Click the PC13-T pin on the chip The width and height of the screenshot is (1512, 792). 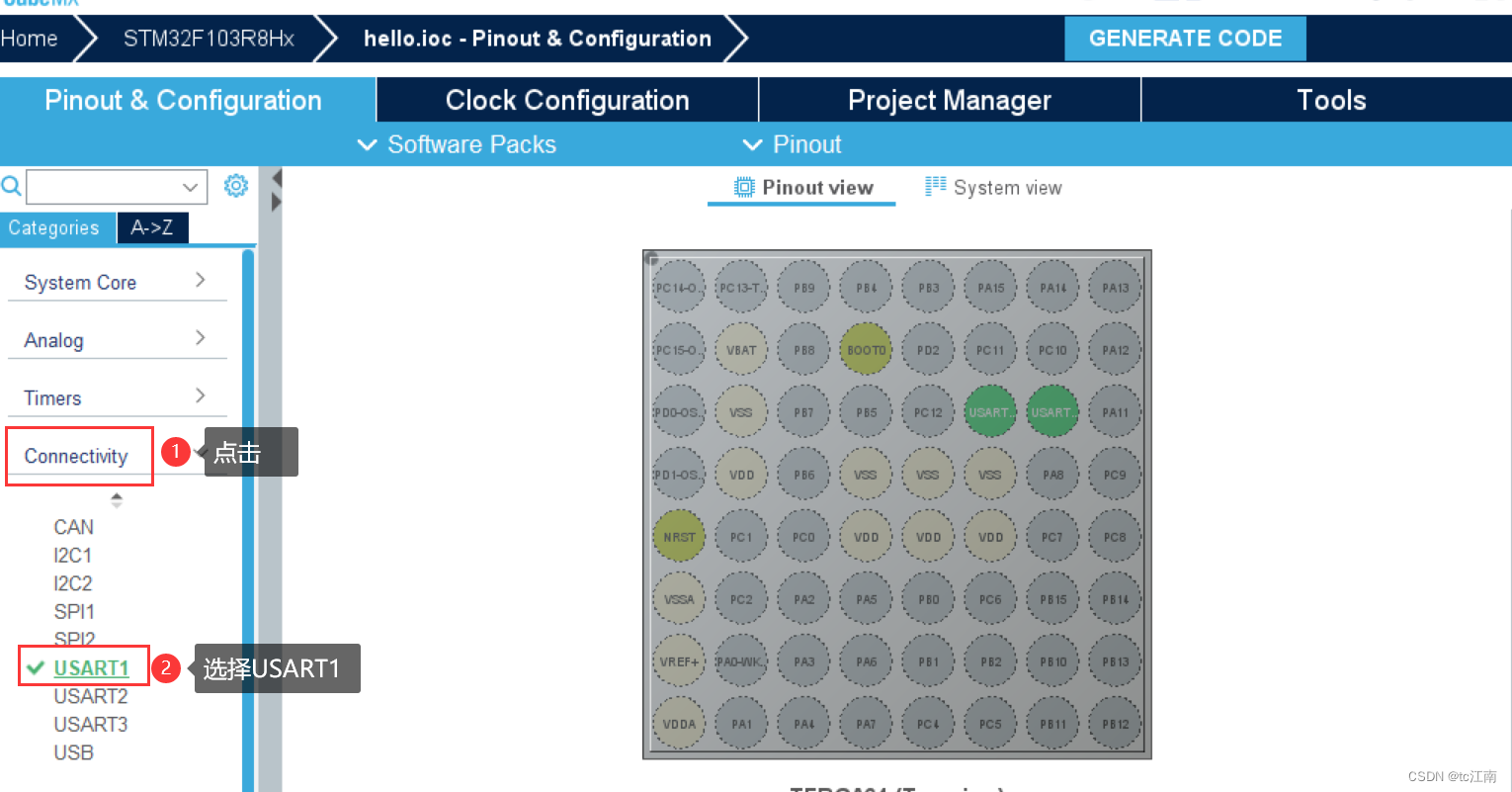[x=741, y=288]
